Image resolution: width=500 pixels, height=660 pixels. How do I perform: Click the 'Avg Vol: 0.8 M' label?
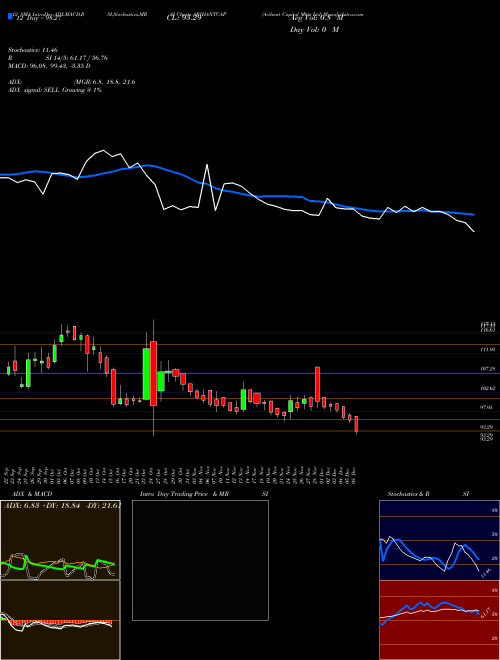coord(316,19)
